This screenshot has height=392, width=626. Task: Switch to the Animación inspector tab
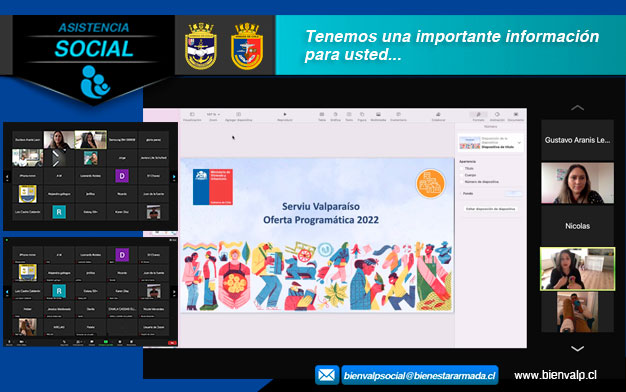[497, 116]
